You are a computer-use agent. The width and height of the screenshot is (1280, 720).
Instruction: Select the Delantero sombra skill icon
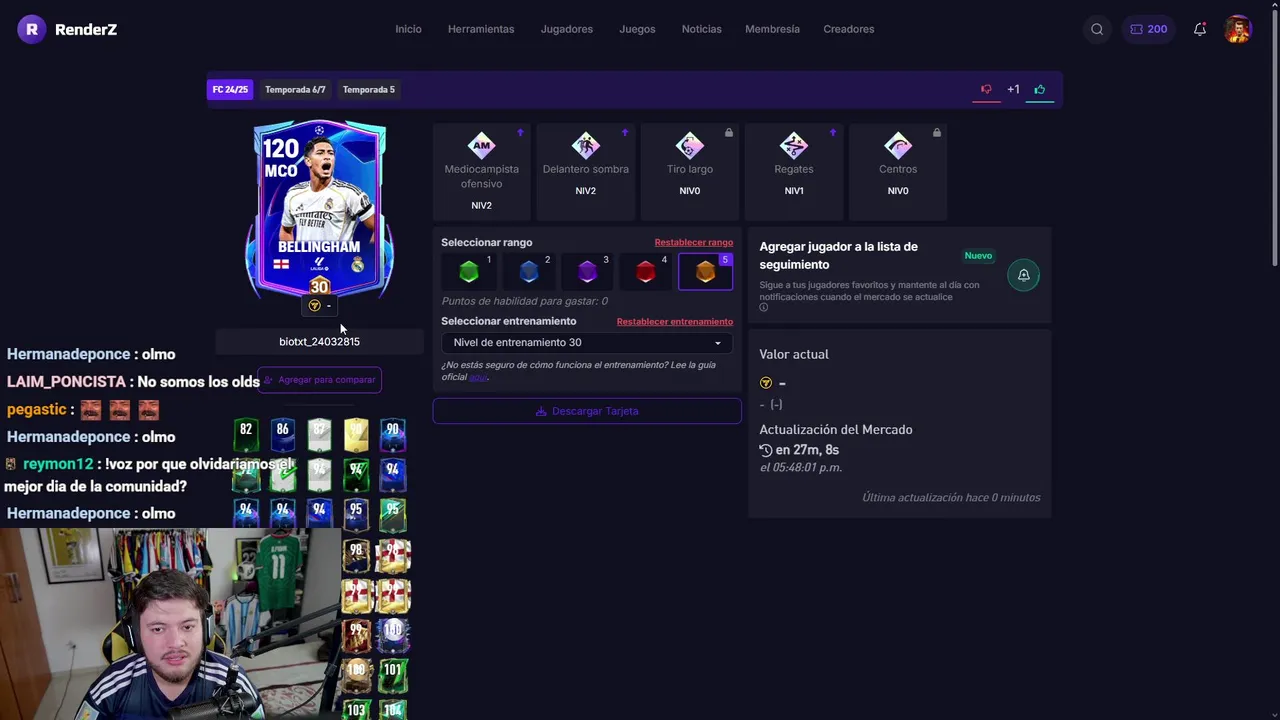(585, 145)
